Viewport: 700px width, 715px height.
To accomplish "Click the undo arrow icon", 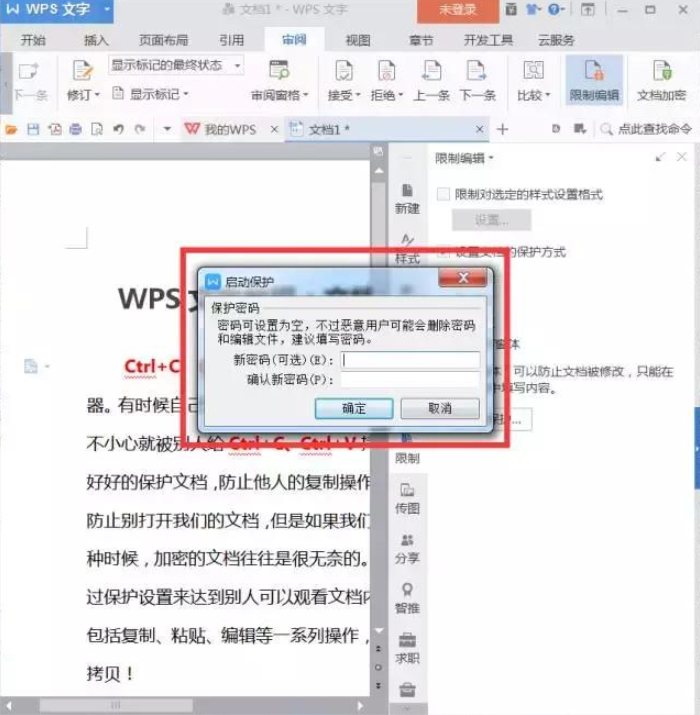I will [x=119, y=130].
